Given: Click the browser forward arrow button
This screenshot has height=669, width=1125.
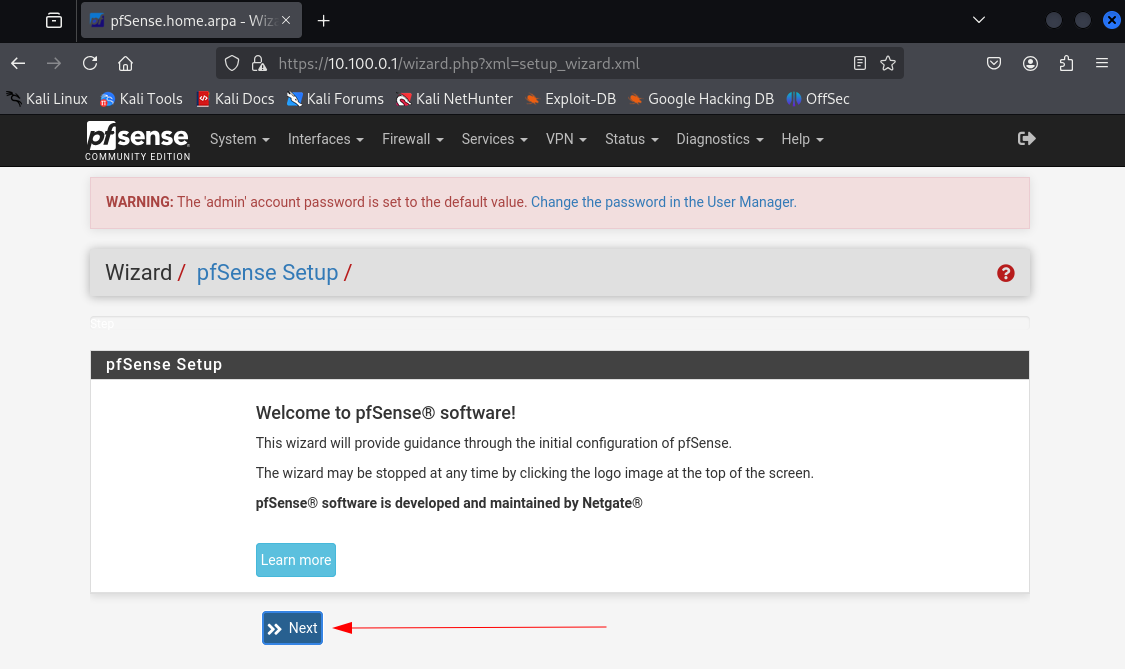Looking at the screenshot, I should coord(54,63).
